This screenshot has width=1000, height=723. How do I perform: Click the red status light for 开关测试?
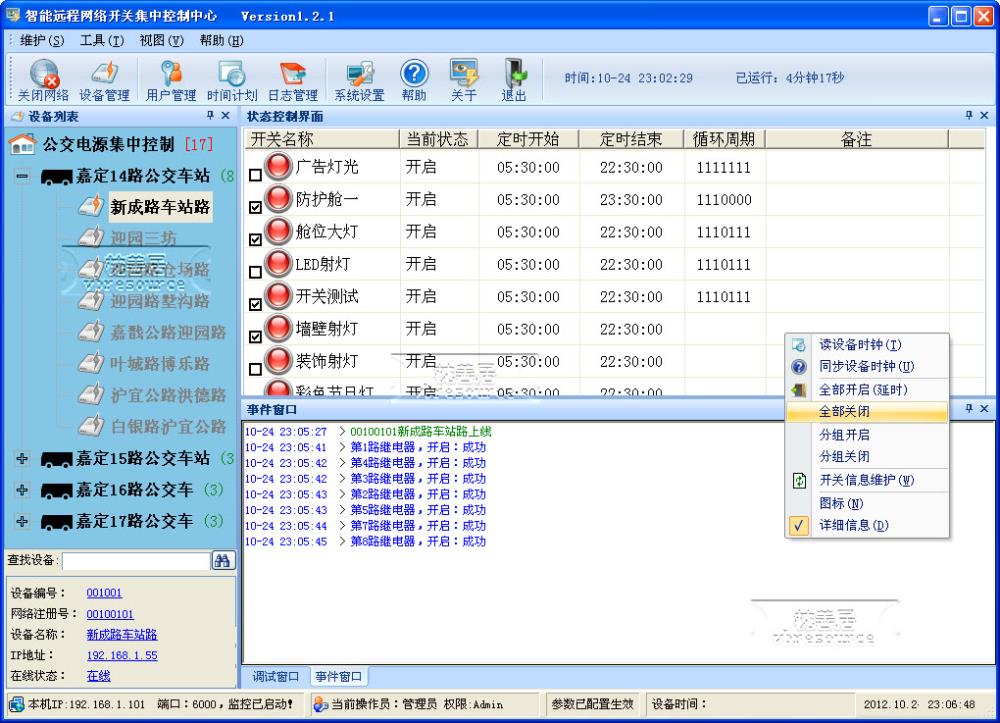tap(278, 297)
